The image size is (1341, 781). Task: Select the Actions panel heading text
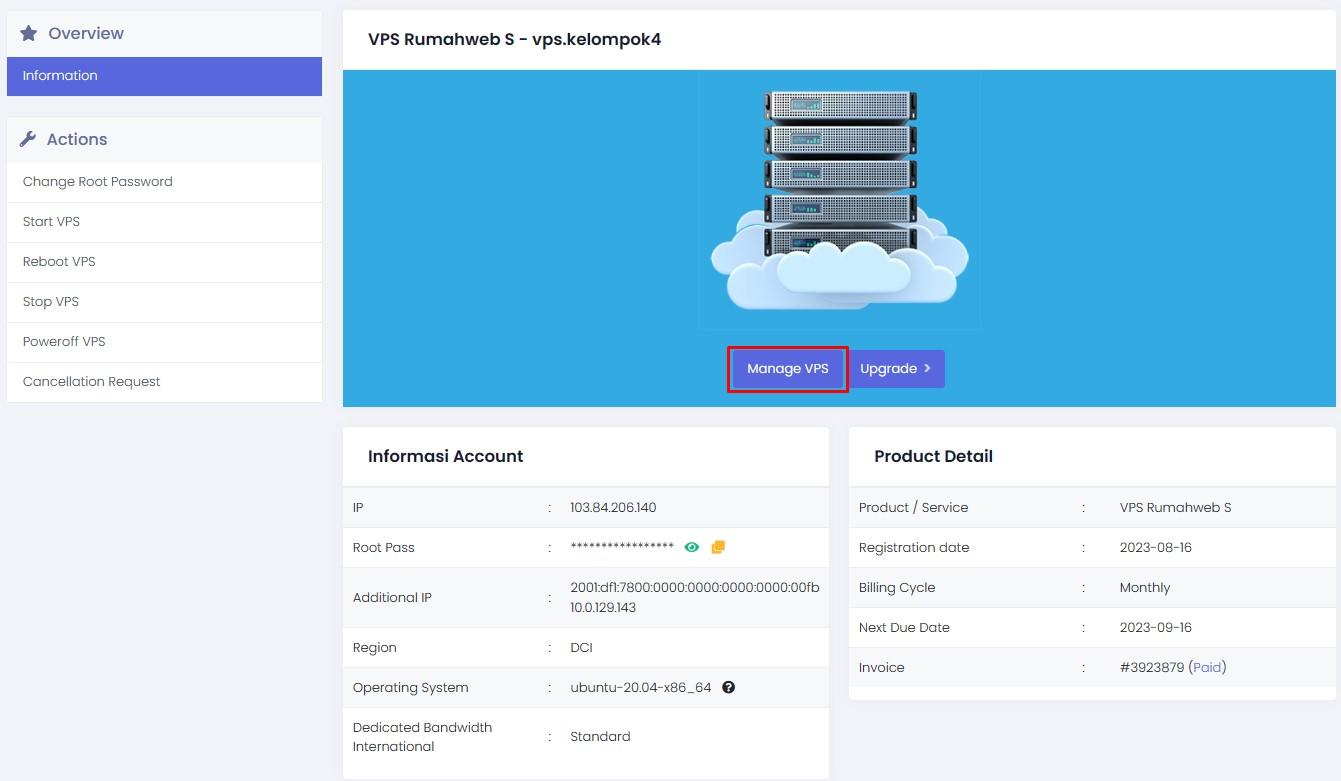point(77,139)
